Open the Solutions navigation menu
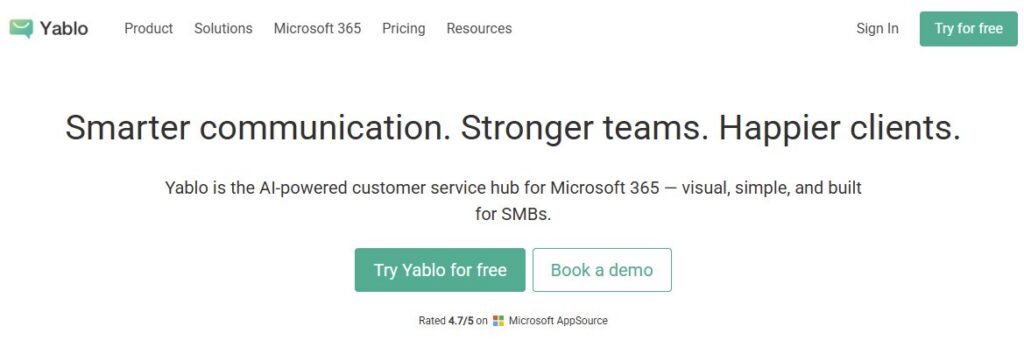1024x362 pixels. tap(223, 29)
